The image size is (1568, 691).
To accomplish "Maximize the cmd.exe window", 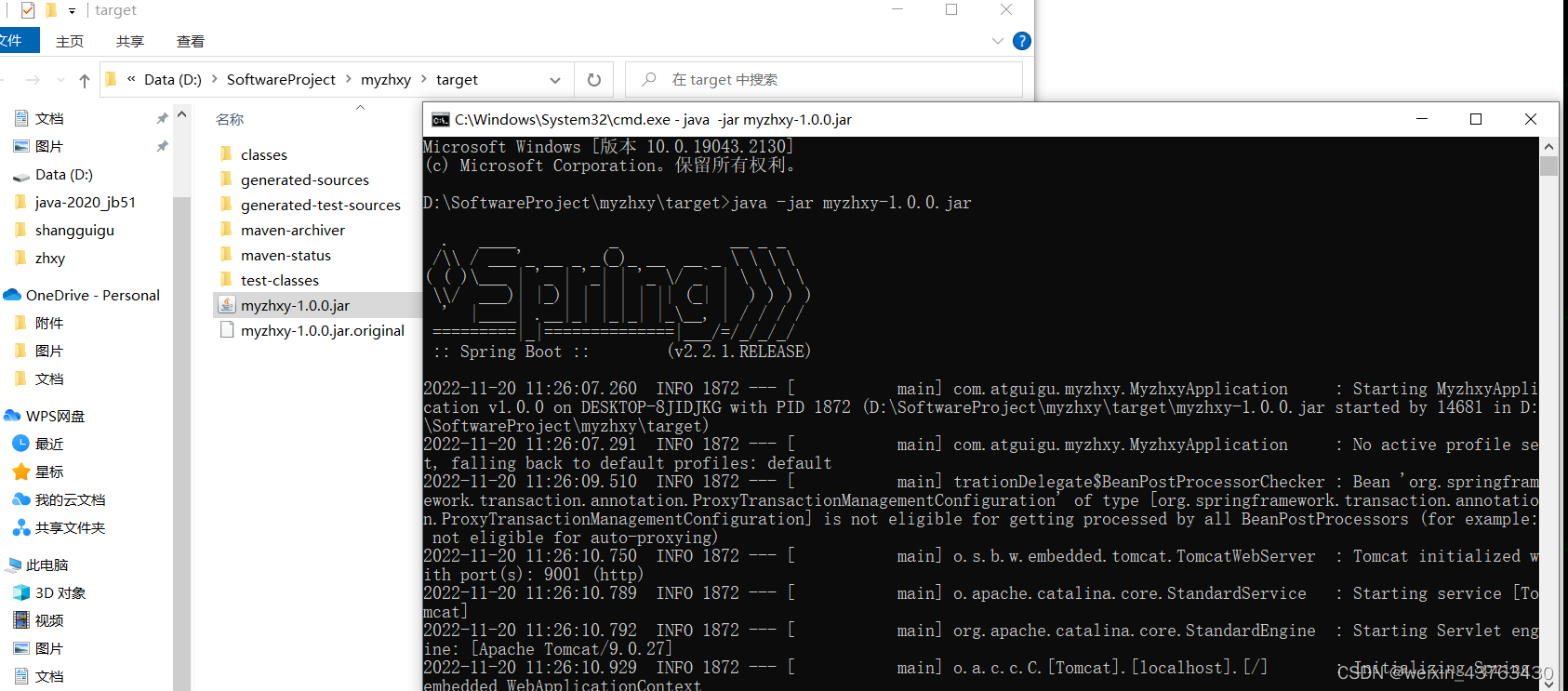I will point(1475,119).
